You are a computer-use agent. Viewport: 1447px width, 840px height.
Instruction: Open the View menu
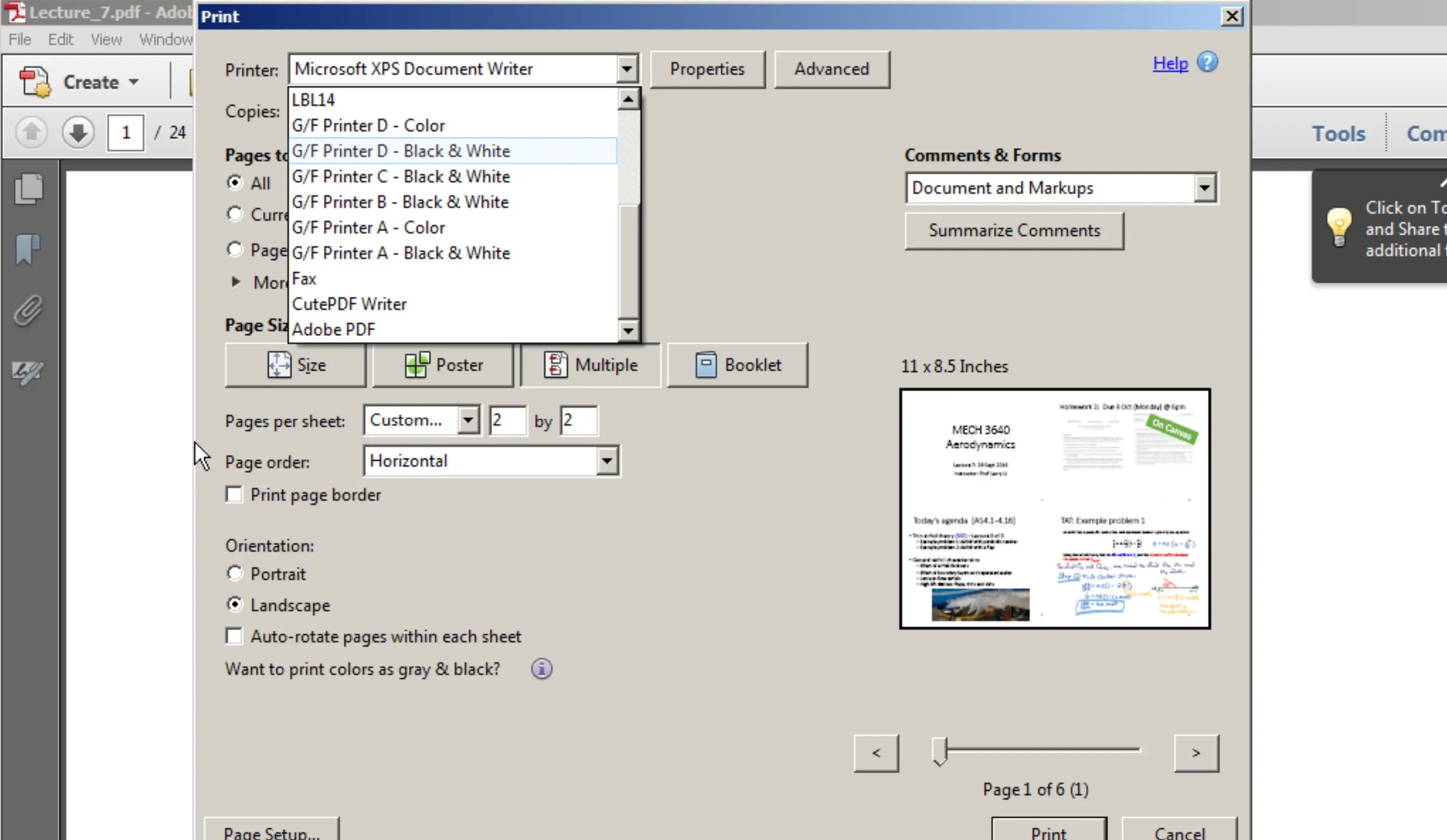[x=106, y=39]
